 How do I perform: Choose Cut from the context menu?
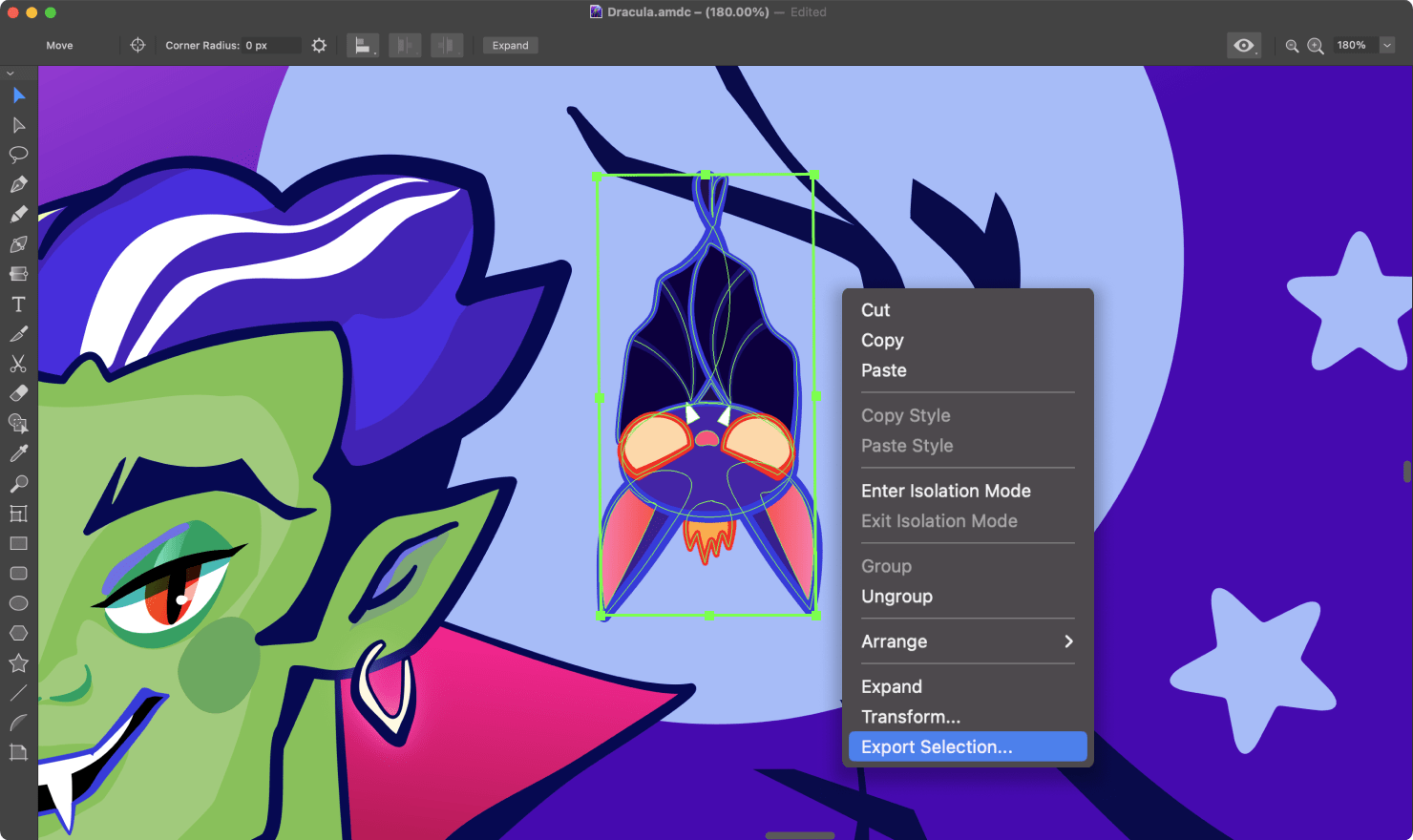[x=967, y=310]
